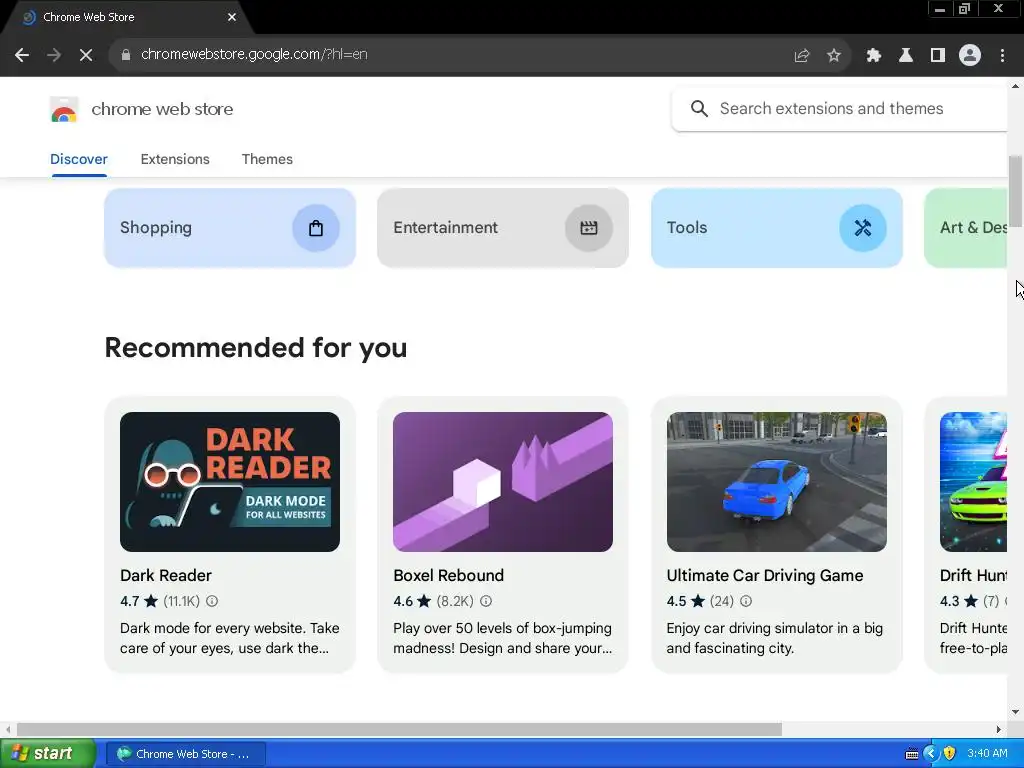Select the Chrome Web Store browser tab
Viewport: 1024px width, 768px height.
pyautogui.click(x=128, y=17)
